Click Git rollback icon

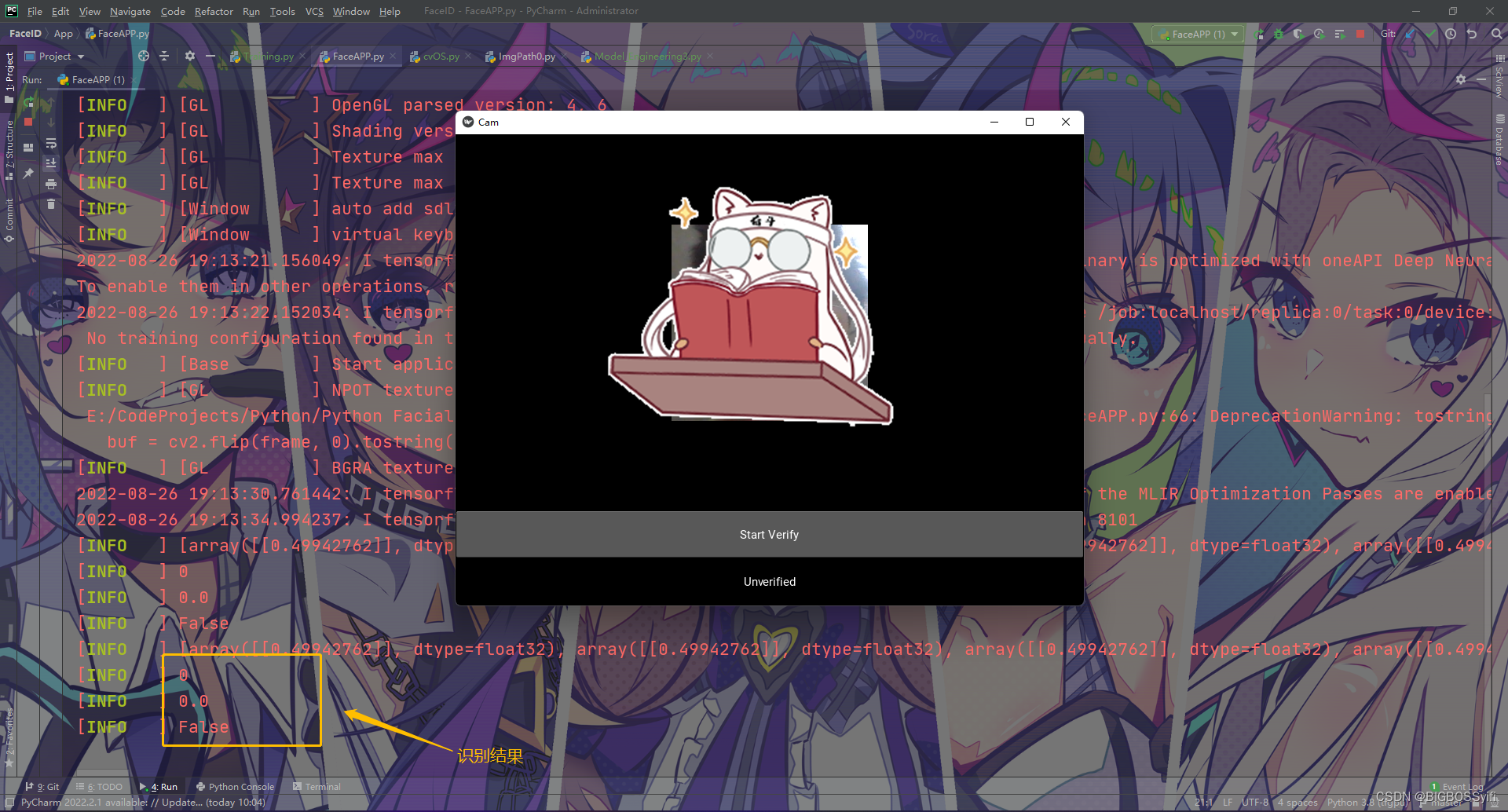pyautogui.click(x=1472, y=34)
